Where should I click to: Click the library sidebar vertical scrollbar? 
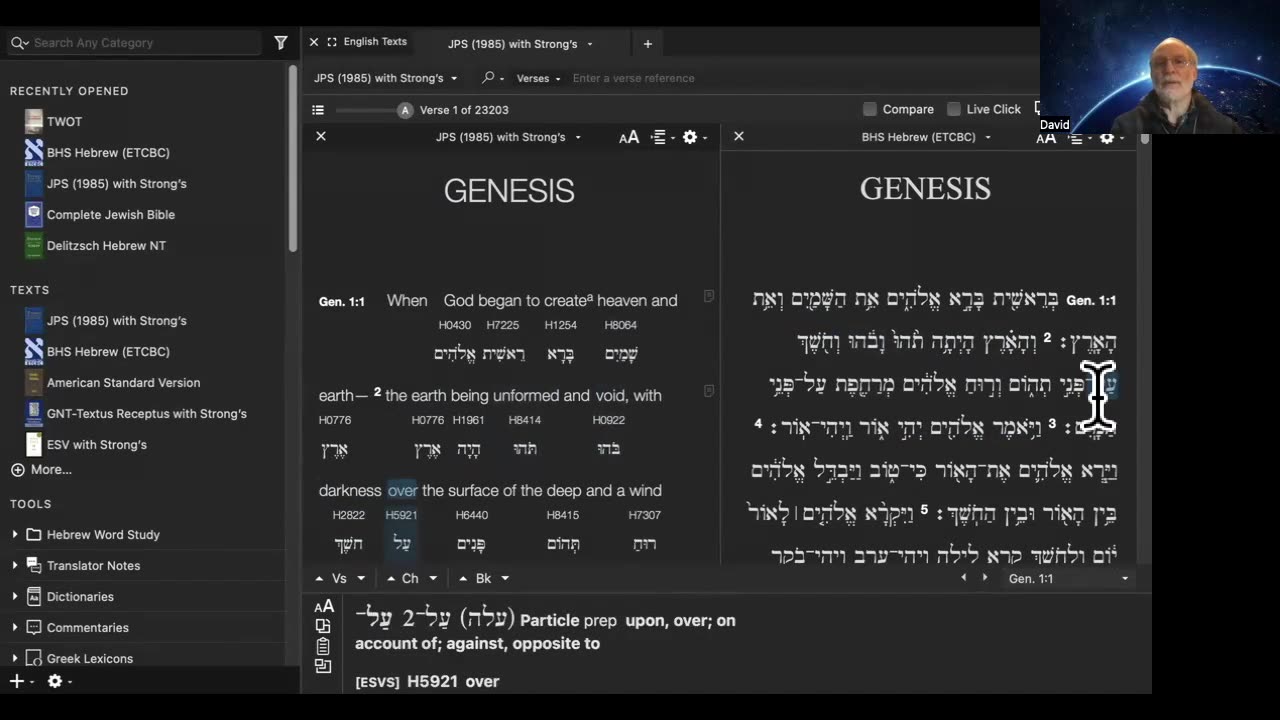[x=293, y=160]
